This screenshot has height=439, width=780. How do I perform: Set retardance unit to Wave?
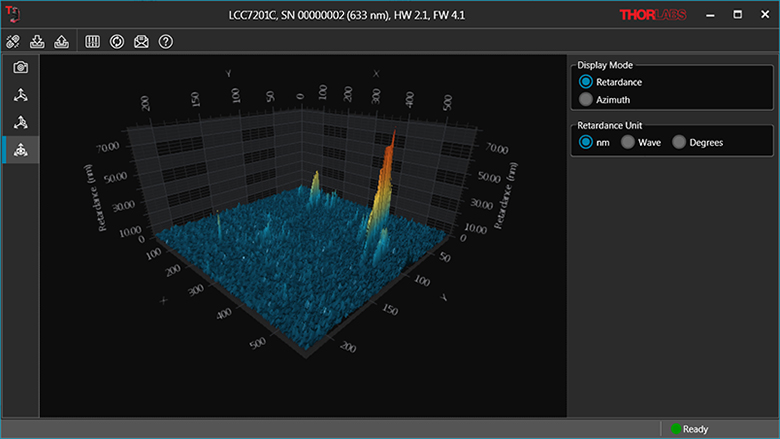coord(628,142)
